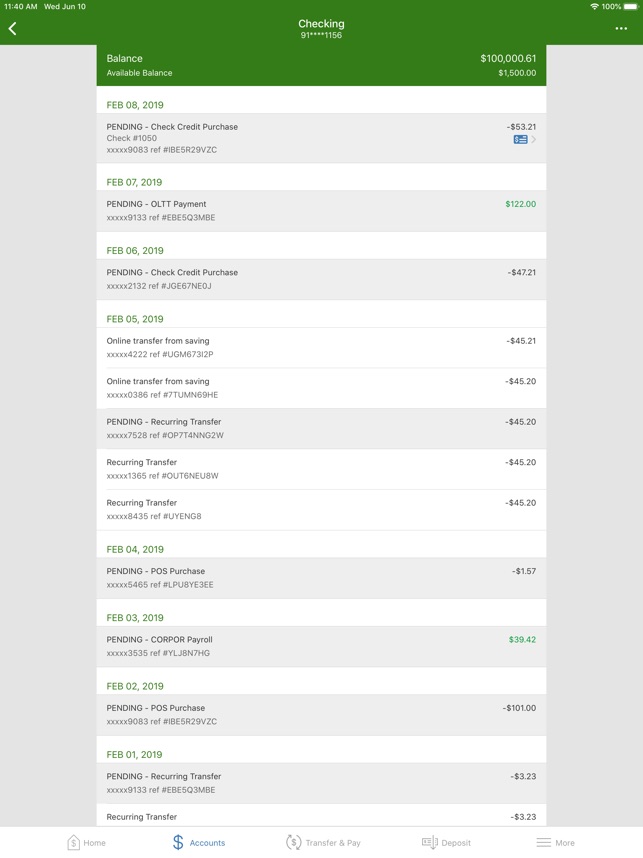The height and width of the screenshot is (858, 643).
Task: Switch to the Deposit tab
Action: 446,843
